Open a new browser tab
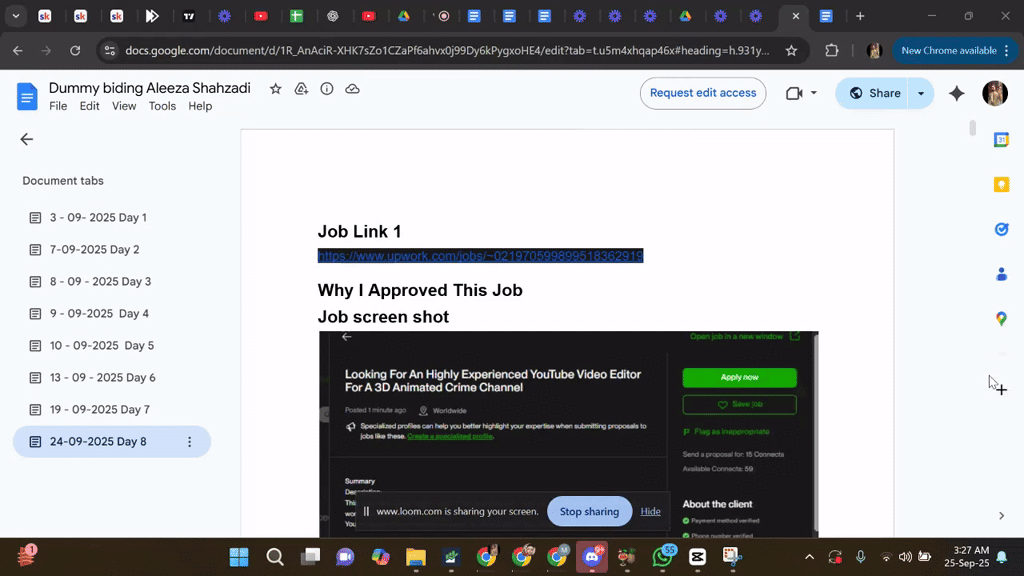1024x576 pixels. [860, 16]
